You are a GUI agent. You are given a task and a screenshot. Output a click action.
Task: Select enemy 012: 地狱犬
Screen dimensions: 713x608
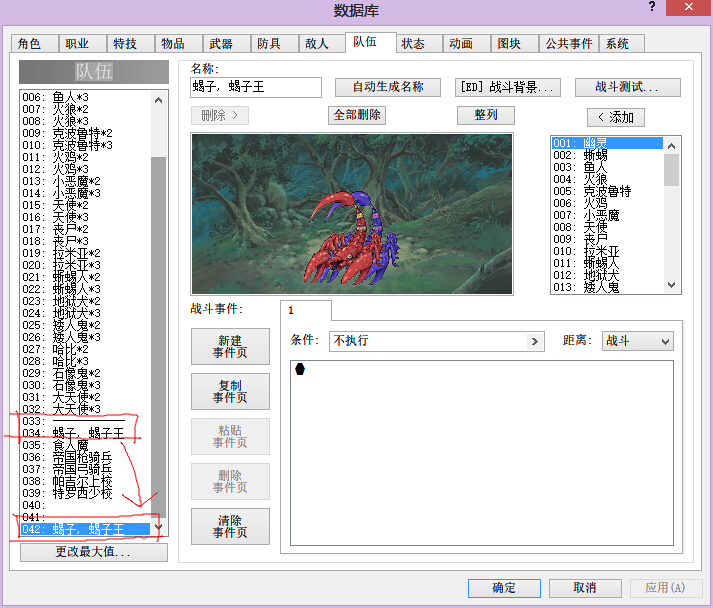tap(608, 275)
